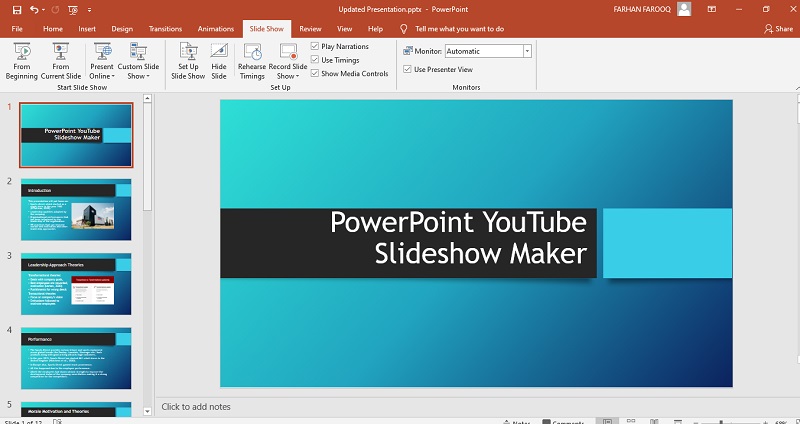Select the Slide Show tab
Image resolution: width=800 pixels, height=424 pixels.
click(x=267, y=29)
